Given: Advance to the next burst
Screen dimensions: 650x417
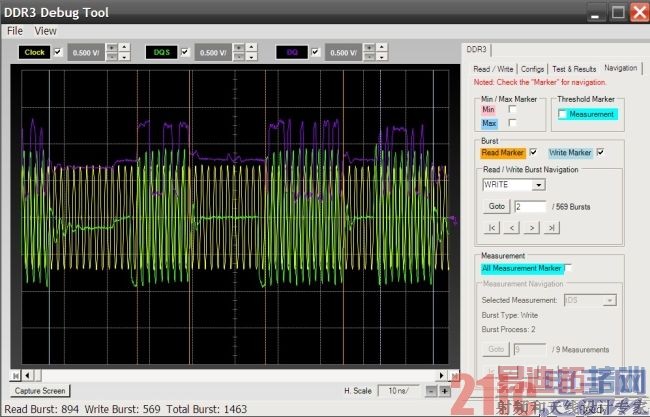Looking at the screenshot, I should click(530, 228).
